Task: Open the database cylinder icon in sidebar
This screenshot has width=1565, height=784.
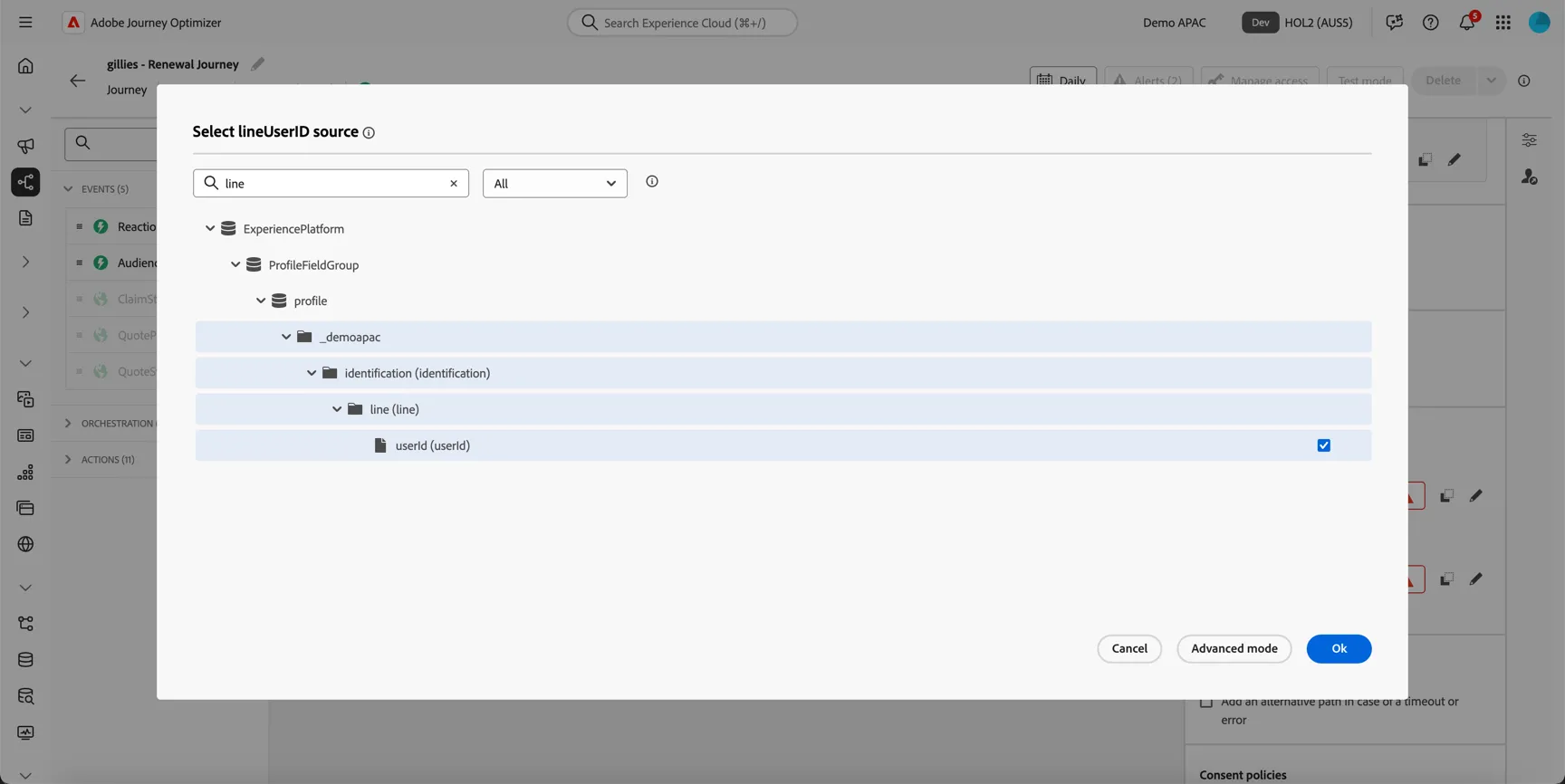Action: click(x=25, y=660)
